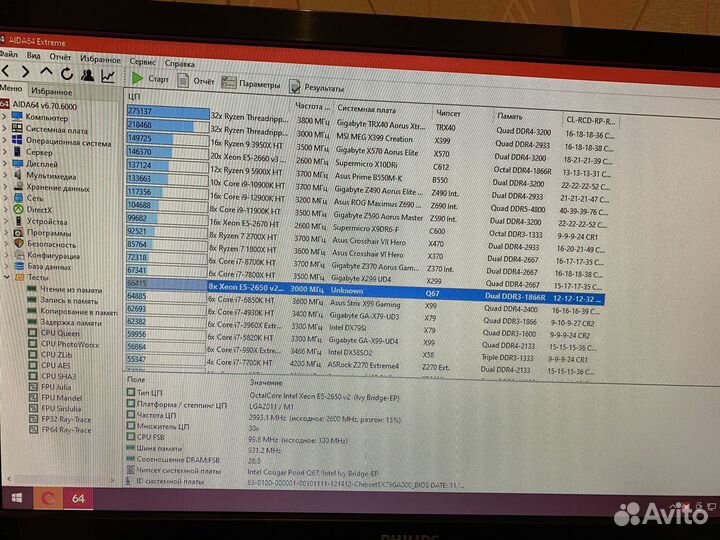
Task: Select the FPU SinJulia test
Action: click(x=61, y=409)
